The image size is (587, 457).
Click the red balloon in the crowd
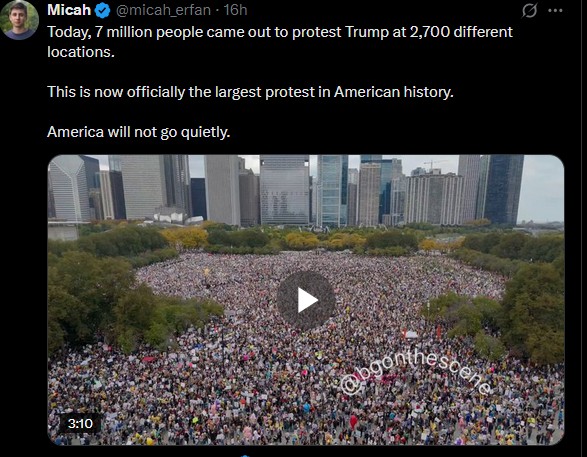pos(353,421)
